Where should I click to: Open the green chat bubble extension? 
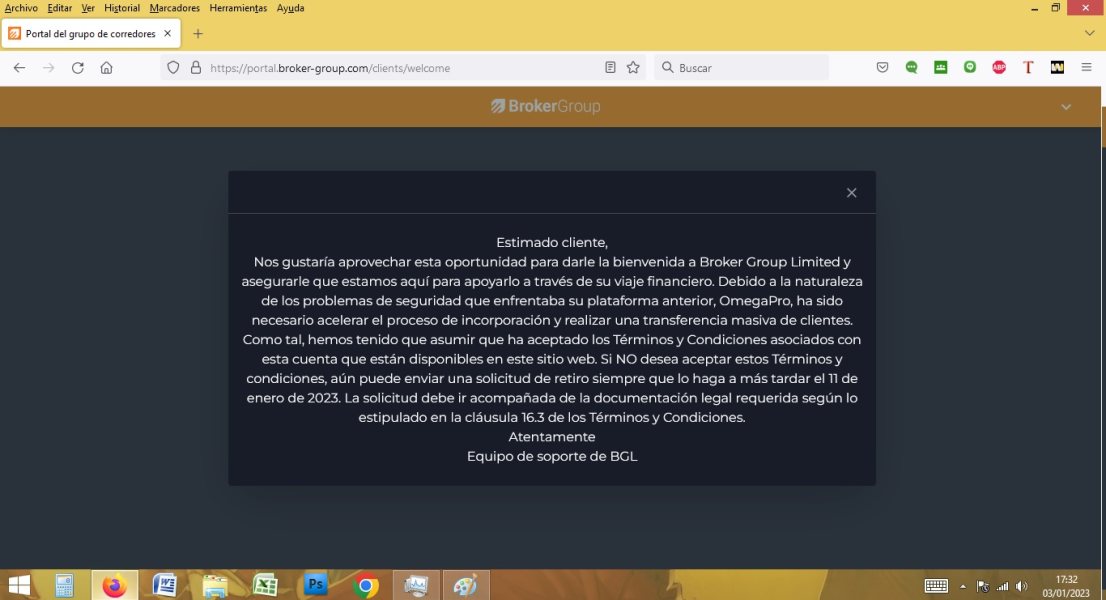[911, 68]
